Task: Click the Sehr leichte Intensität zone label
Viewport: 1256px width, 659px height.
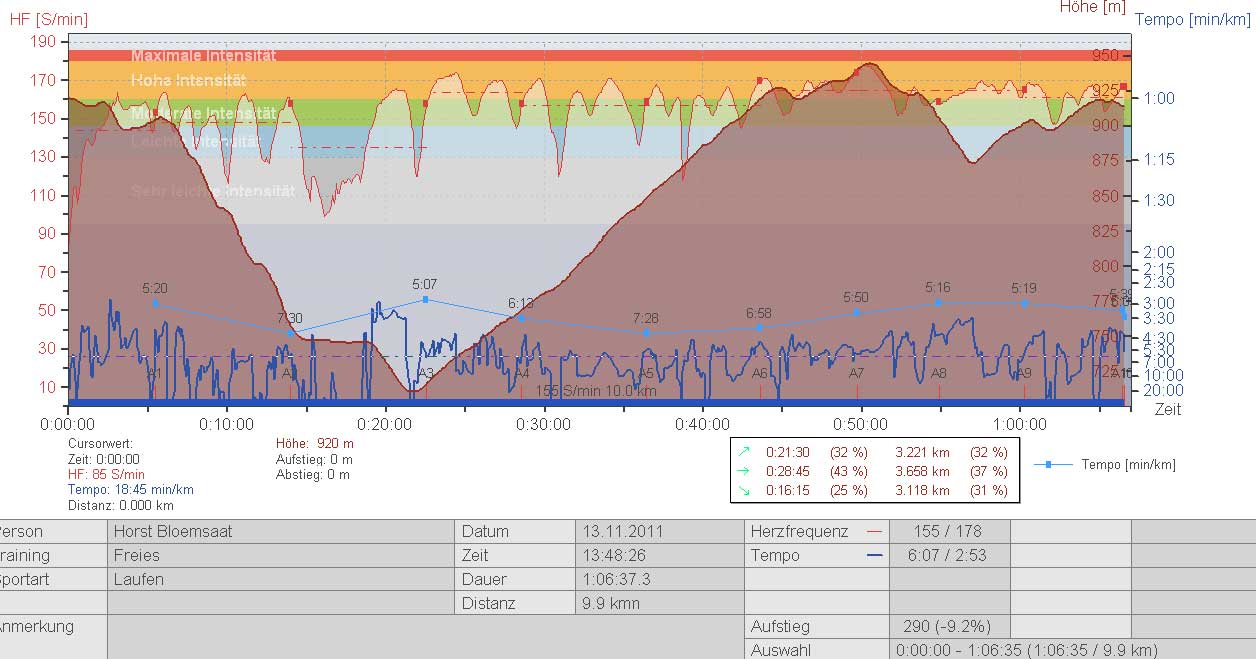Action: (213, 191)
